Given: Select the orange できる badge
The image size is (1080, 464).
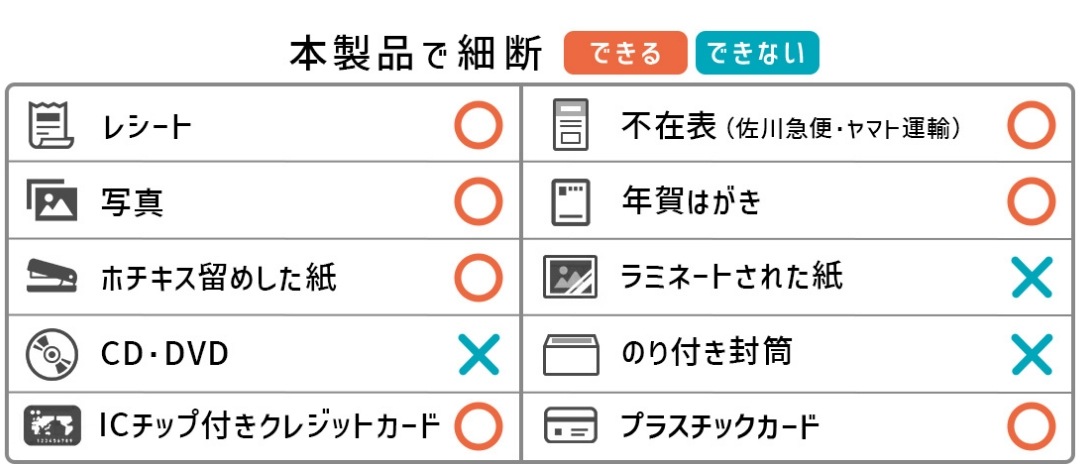Looking at the screenshot, I should click(626, 53).
